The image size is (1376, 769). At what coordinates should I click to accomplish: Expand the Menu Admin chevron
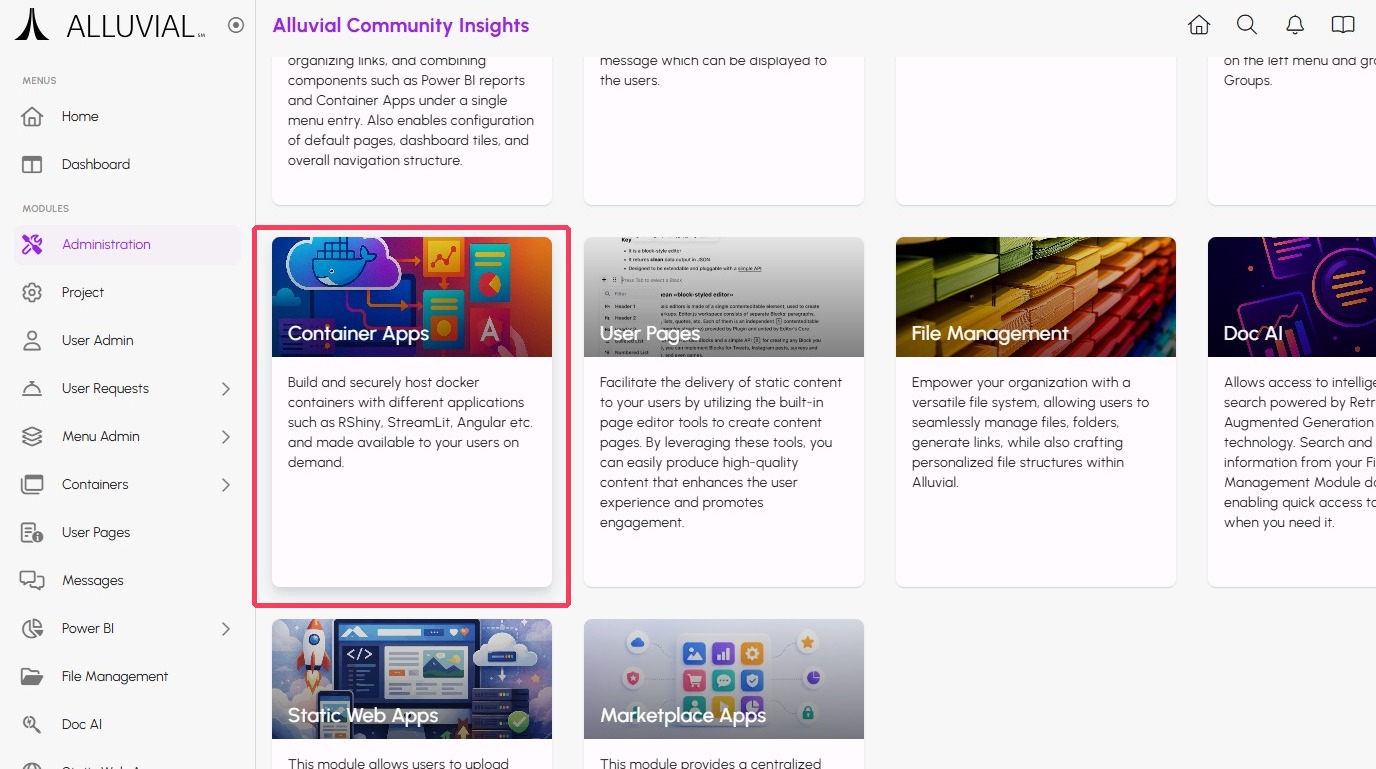(226, 436)
